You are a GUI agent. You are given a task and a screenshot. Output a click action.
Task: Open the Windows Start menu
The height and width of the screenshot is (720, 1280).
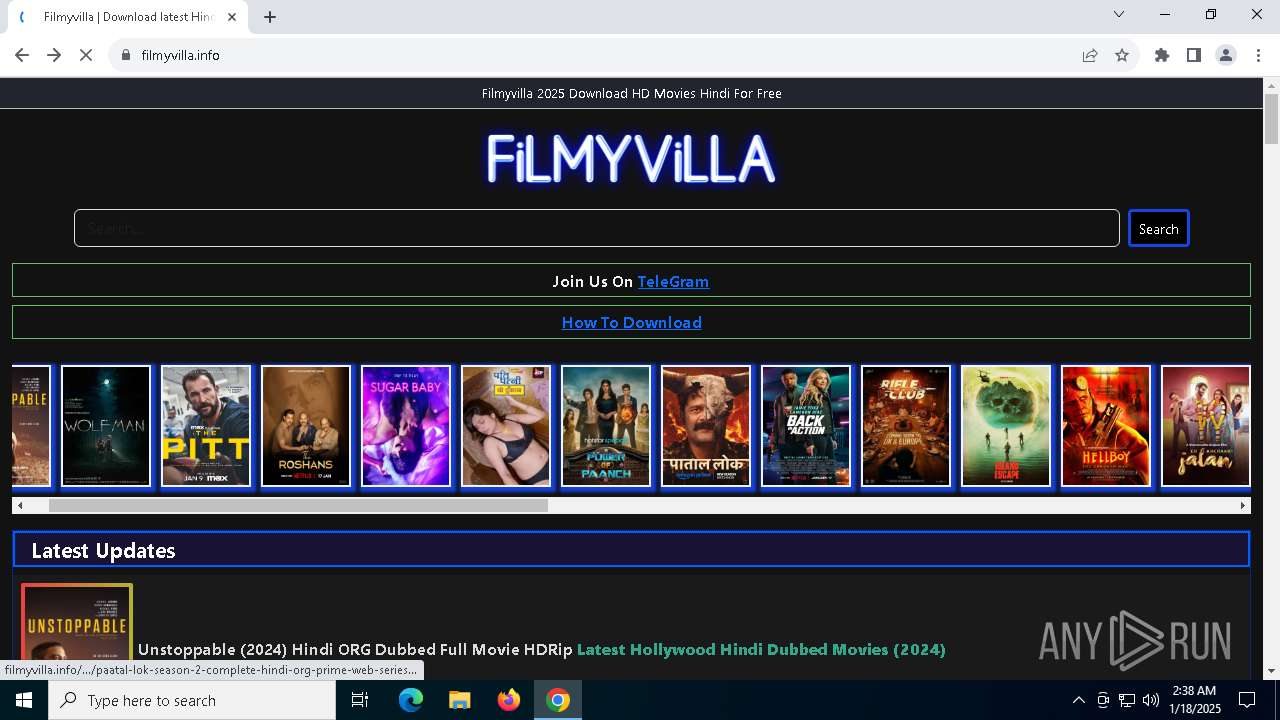(24, 700)
